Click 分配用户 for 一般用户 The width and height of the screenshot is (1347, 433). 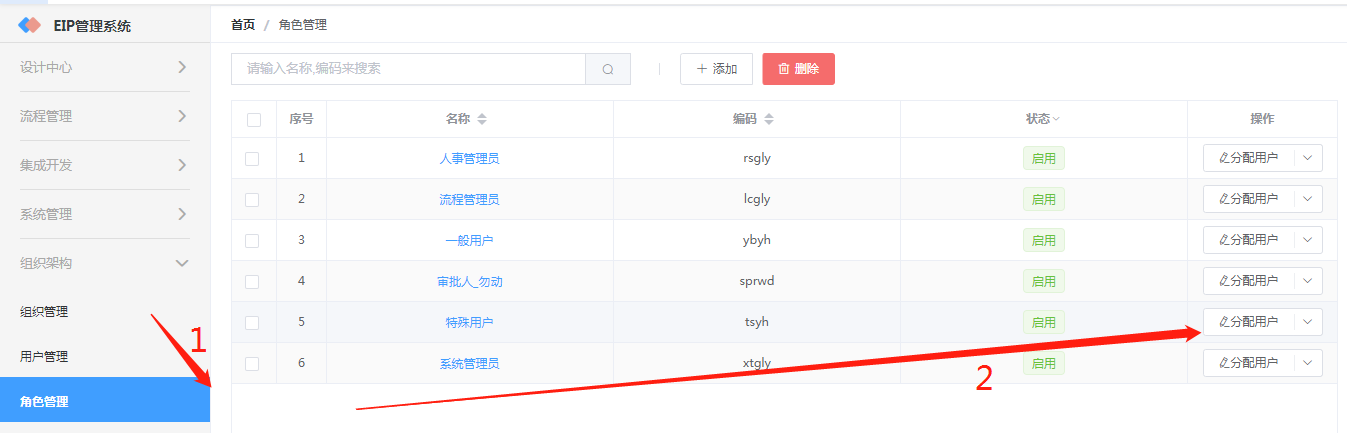coord(1249,240)
